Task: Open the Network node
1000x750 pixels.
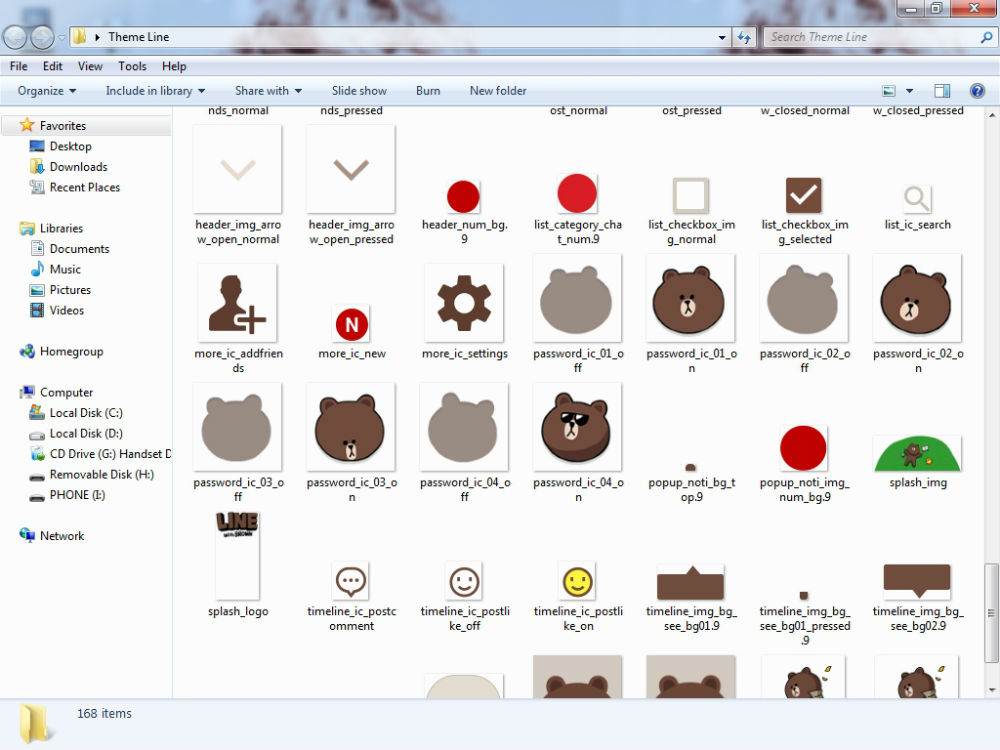Action: 52,536
